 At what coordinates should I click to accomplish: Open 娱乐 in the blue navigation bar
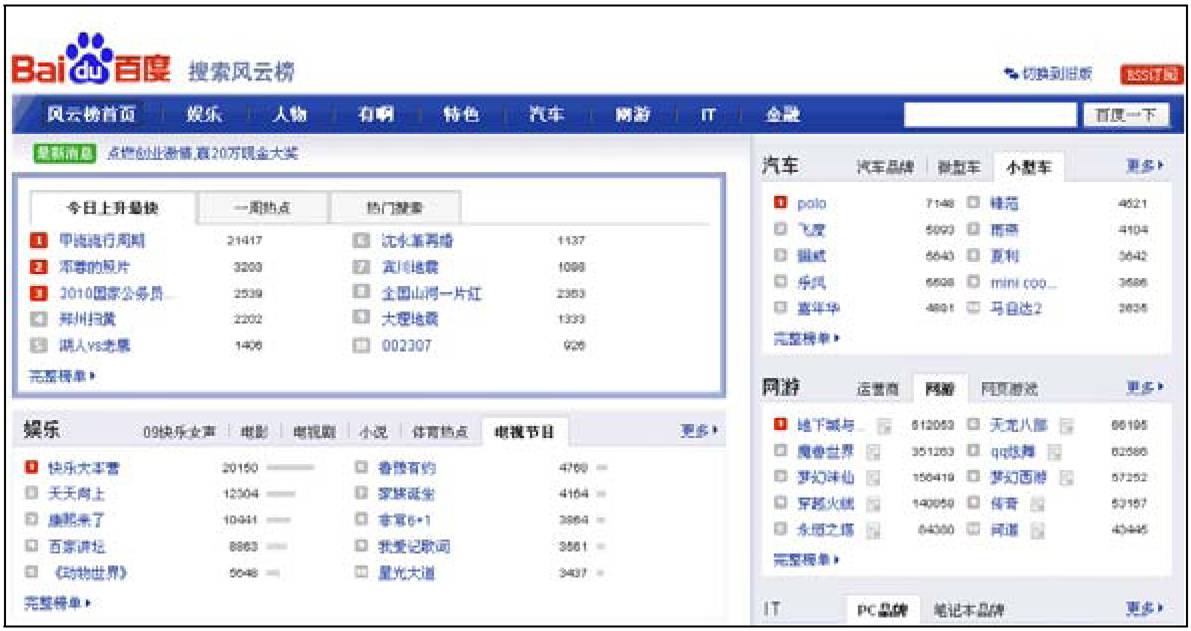204,115
